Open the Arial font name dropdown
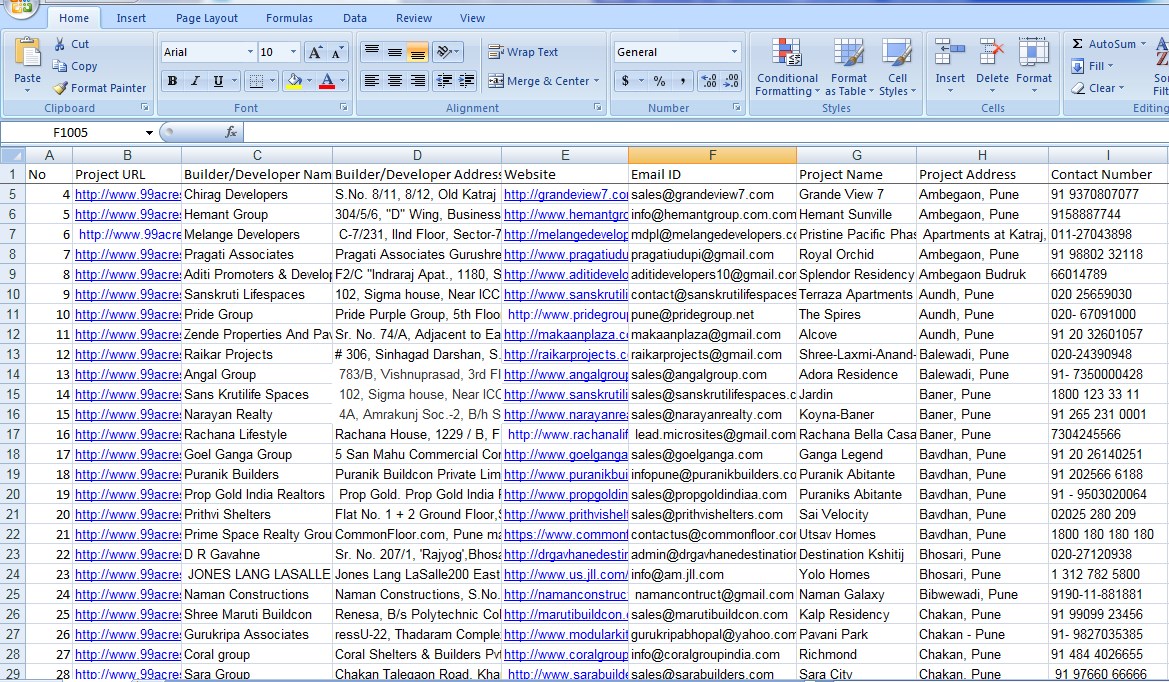The width and height of the screenshot is (1169, 682). click(250, 52)
